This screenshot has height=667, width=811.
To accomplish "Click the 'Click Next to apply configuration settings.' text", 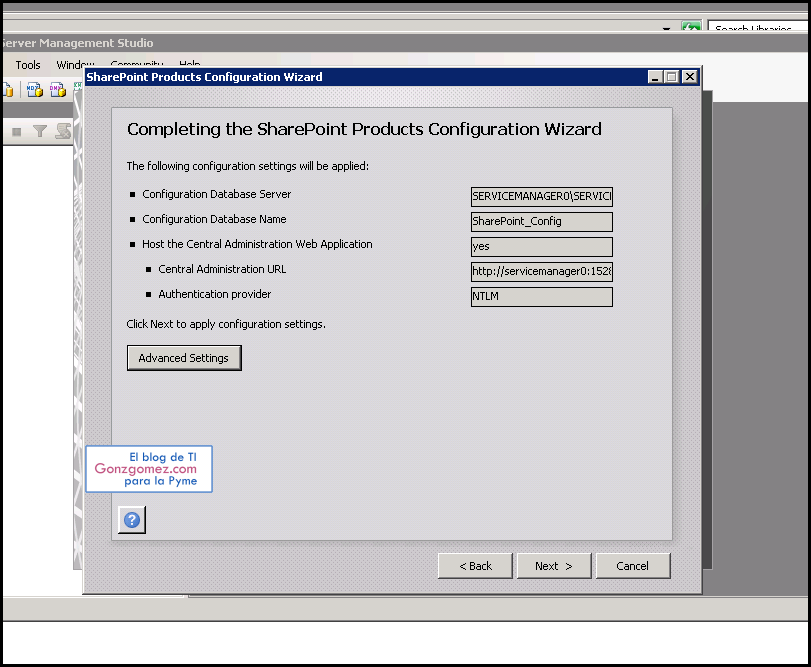I will [226, 324].
